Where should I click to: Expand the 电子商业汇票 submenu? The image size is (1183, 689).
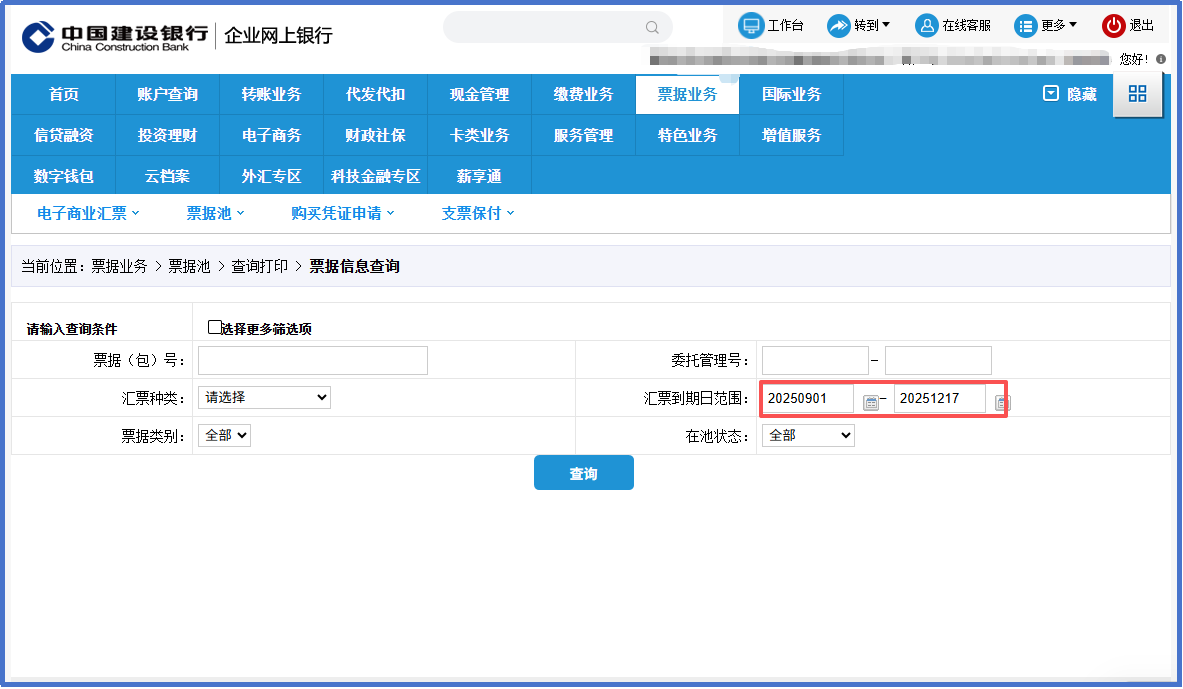pyautogui.click(x=88, y=213)
